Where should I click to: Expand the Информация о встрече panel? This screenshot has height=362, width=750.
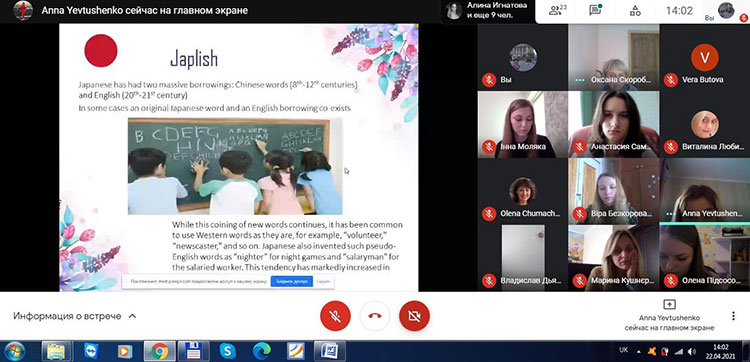pos(75,316)
